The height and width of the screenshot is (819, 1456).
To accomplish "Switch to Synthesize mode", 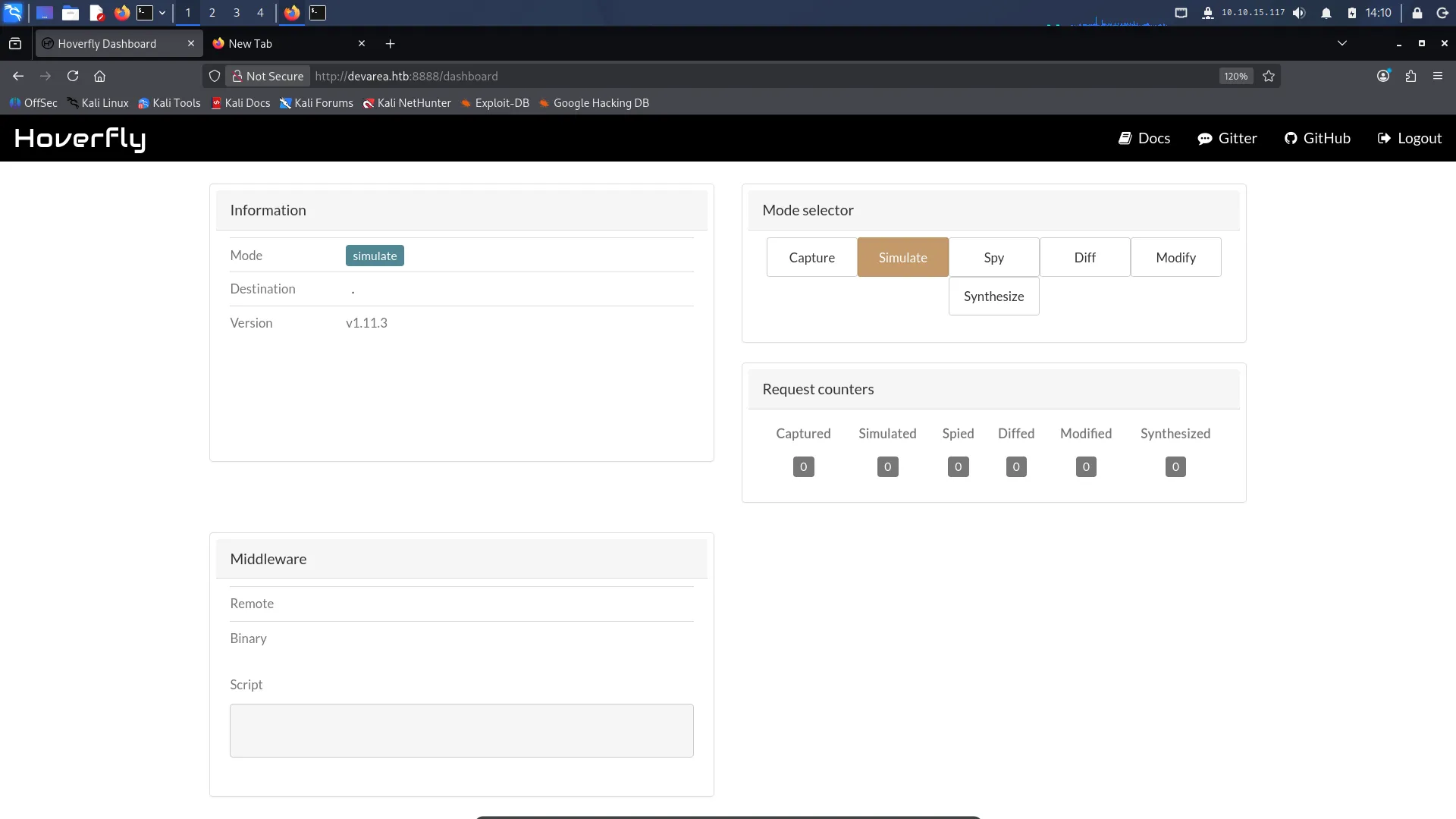I will (x=993, y=296).
